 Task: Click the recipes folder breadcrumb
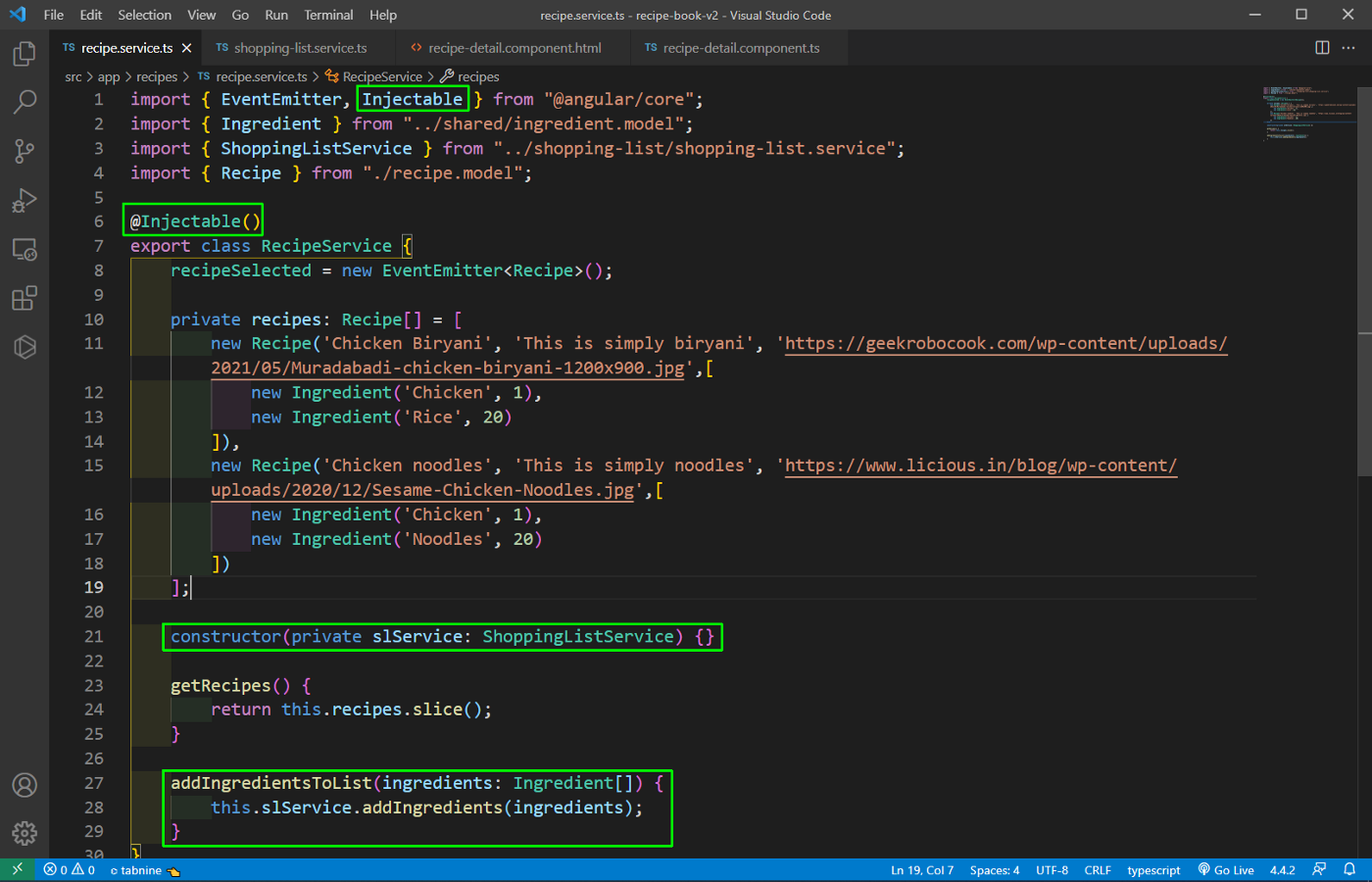click(x=157, y=76)
